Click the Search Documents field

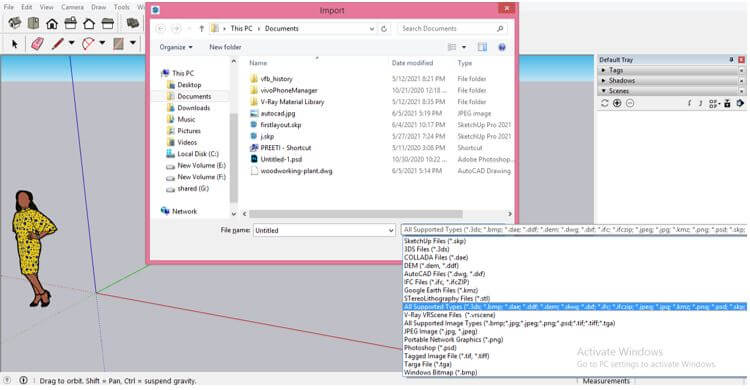point(452,29)
